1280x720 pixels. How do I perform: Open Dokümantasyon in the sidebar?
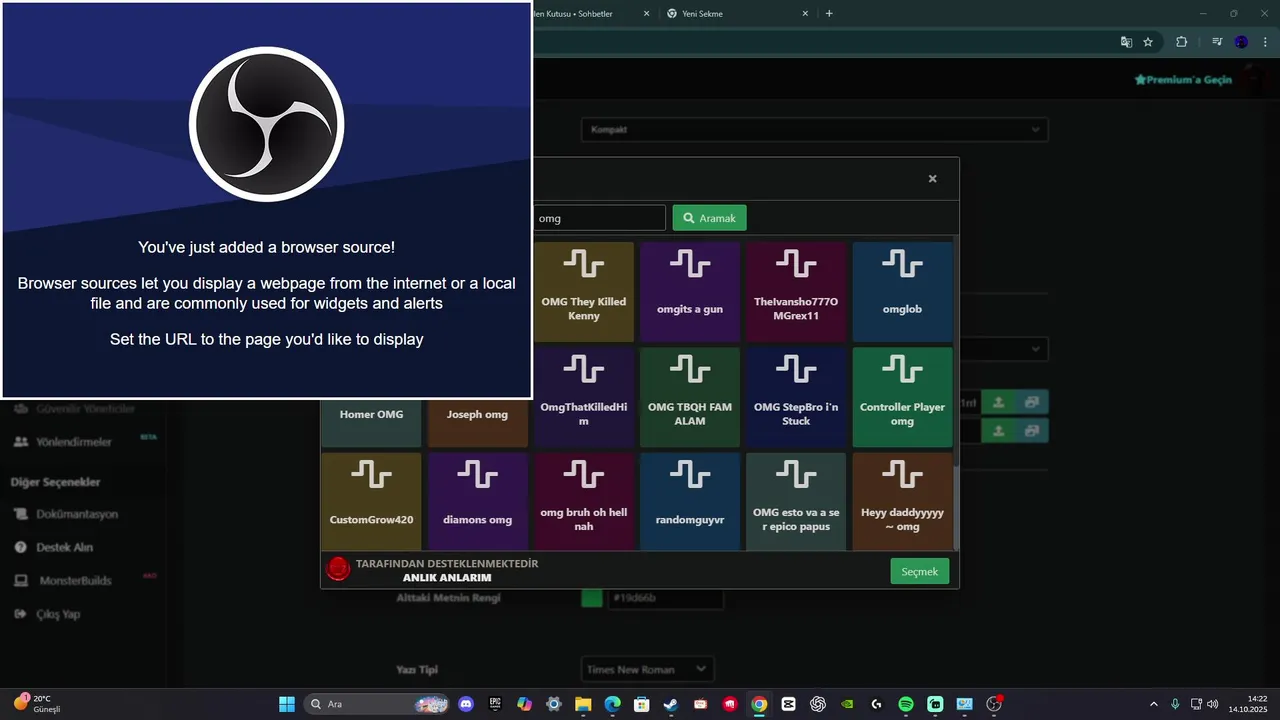click(x=77, y=514)
